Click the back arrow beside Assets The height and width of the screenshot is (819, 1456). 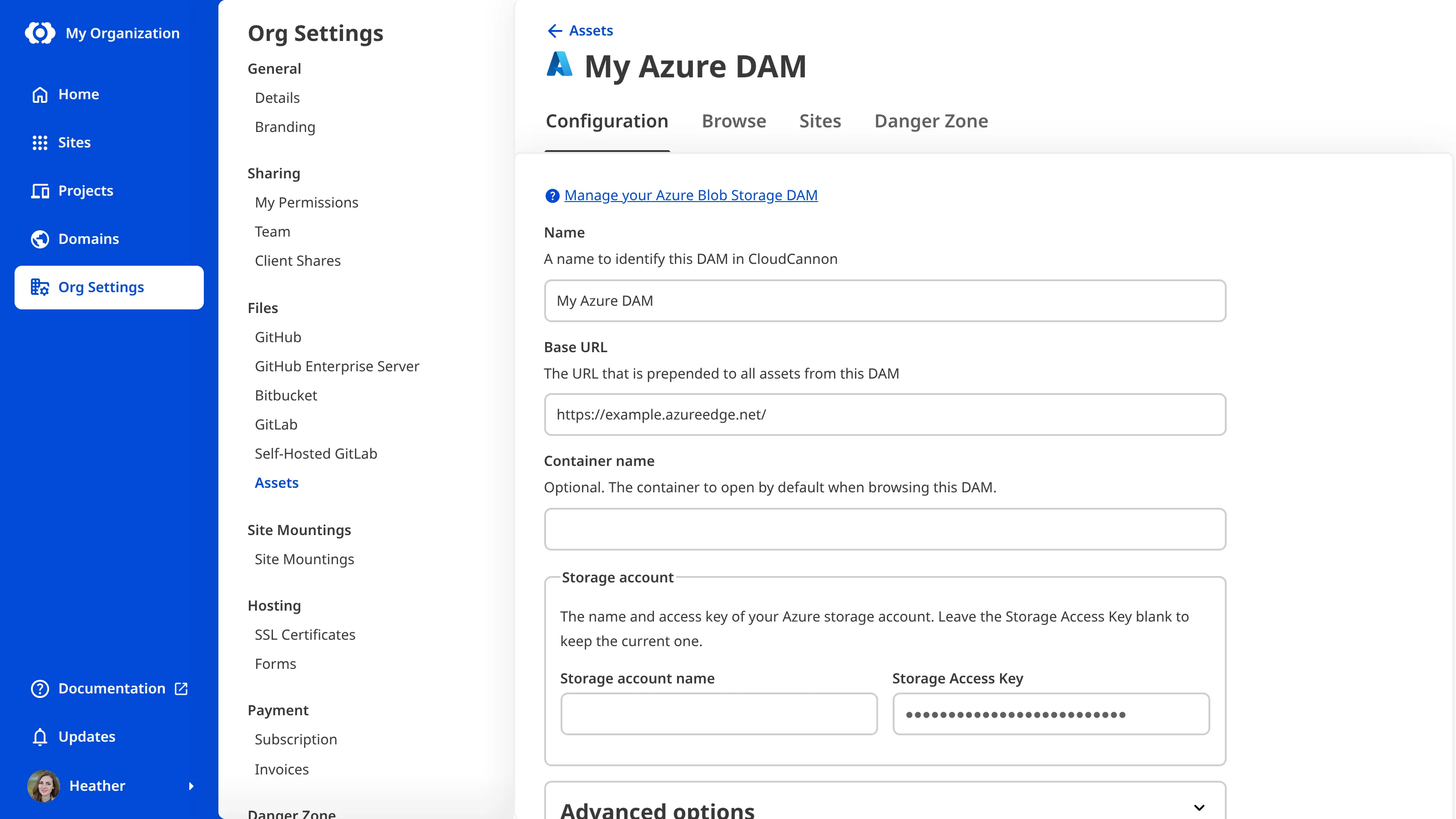click(555, 30)
